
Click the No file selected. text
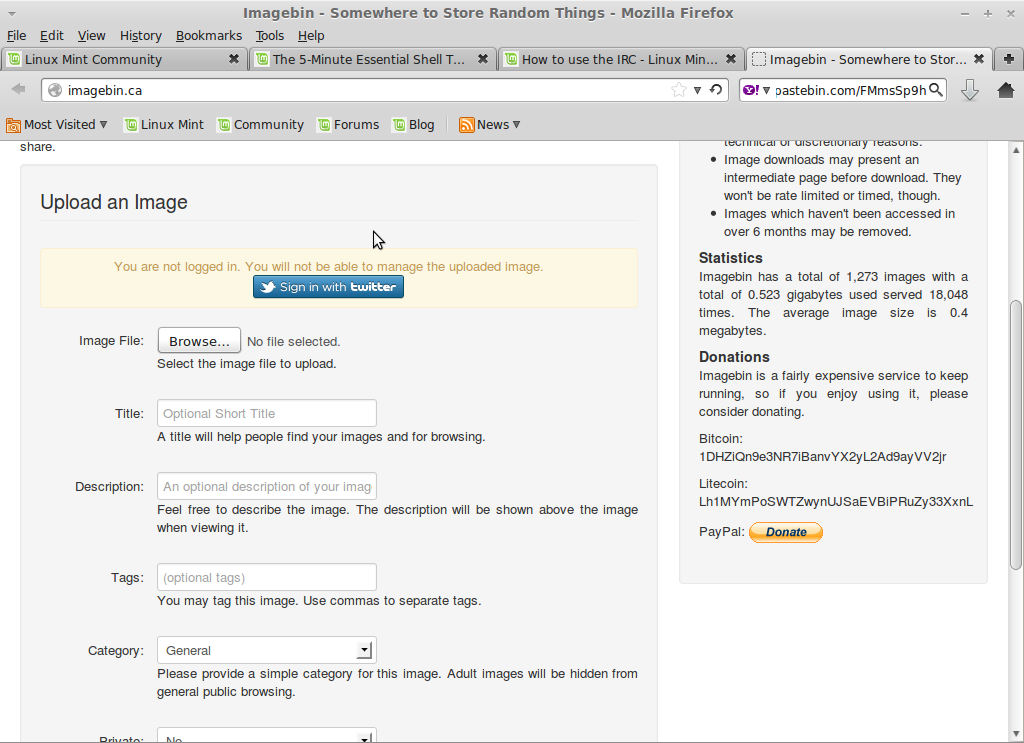pos(293,341)
